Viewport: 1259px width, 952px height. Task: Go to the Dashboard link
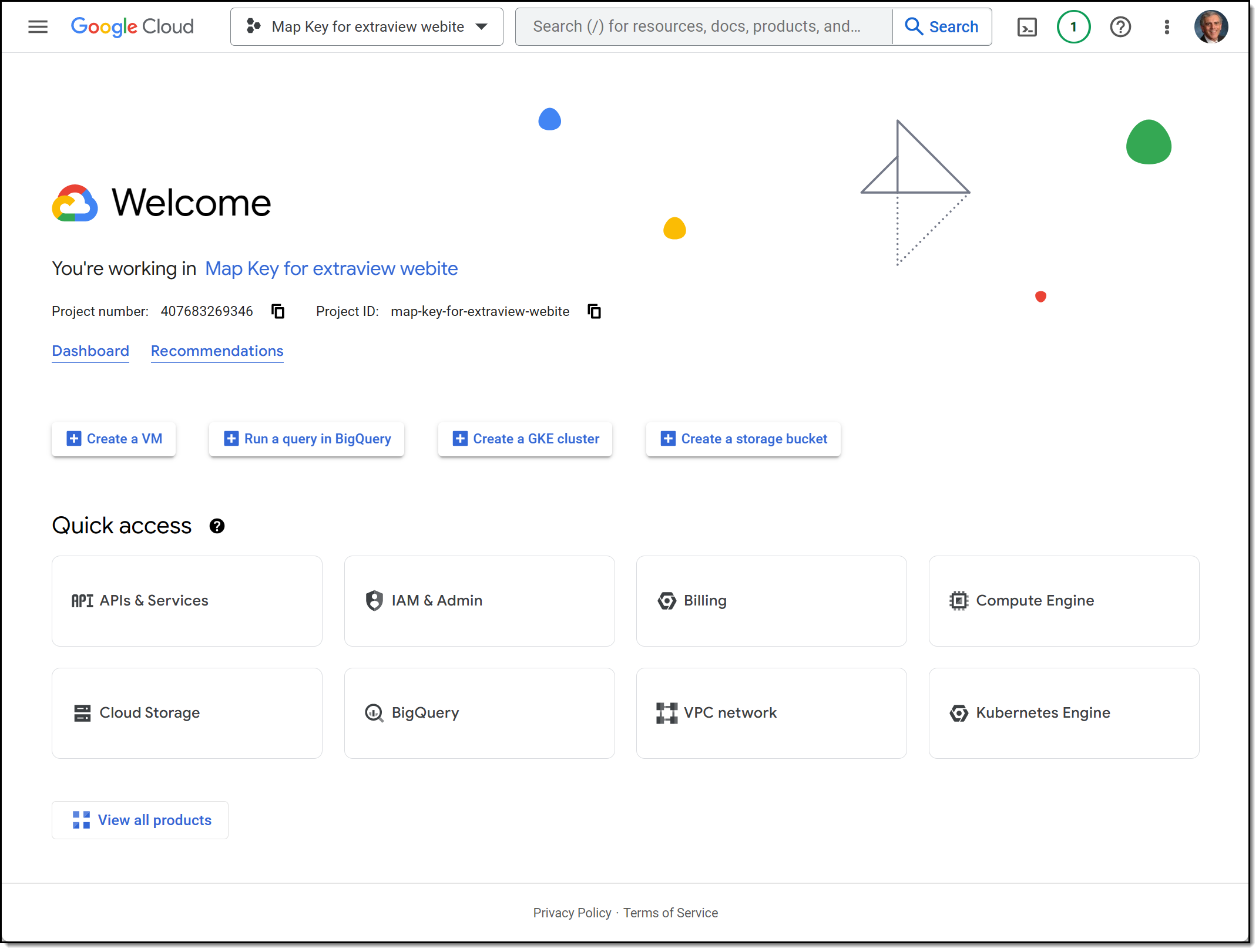click(90, 351)
